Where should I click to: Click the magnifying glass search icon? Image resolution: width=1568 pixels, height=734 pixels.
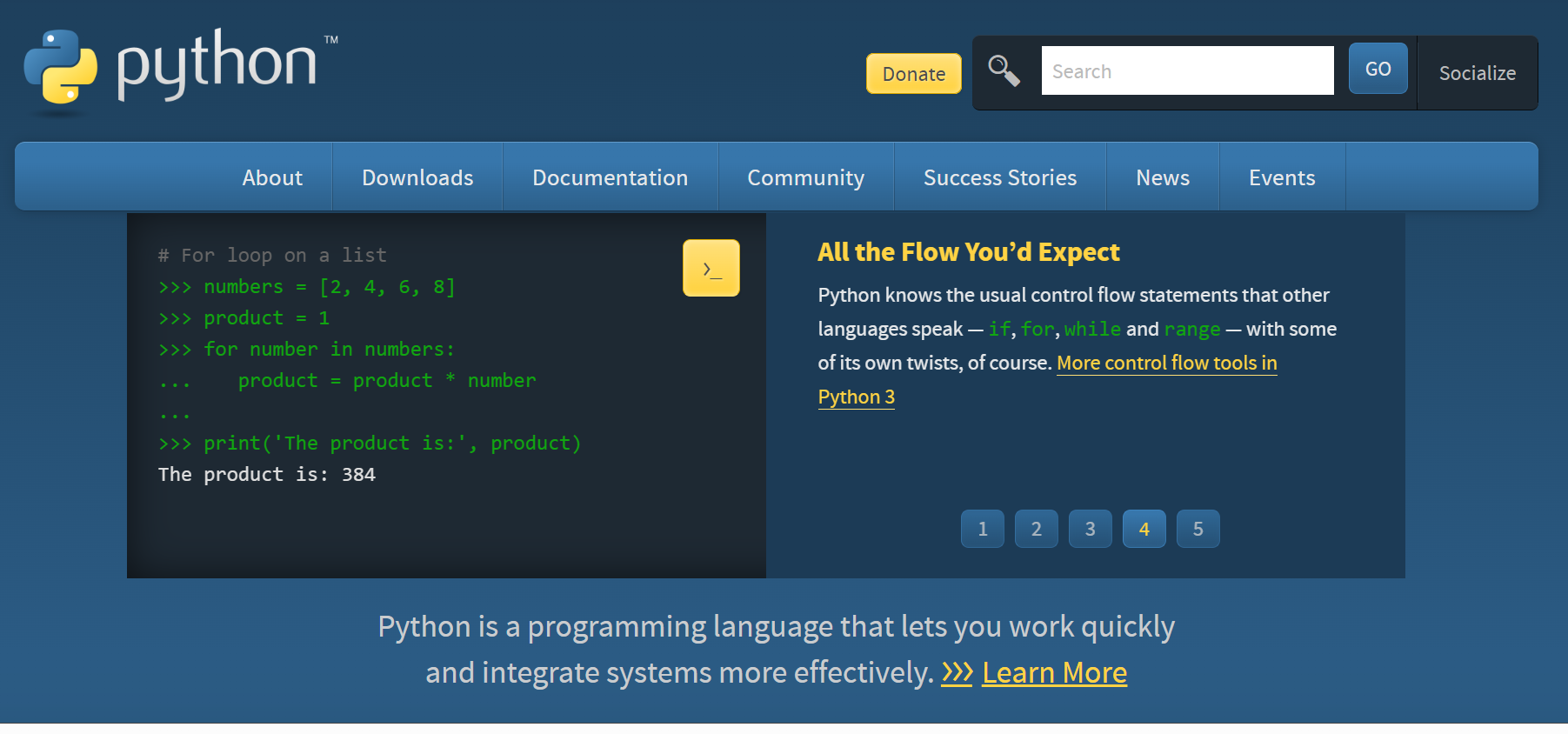click(1004, 70)
